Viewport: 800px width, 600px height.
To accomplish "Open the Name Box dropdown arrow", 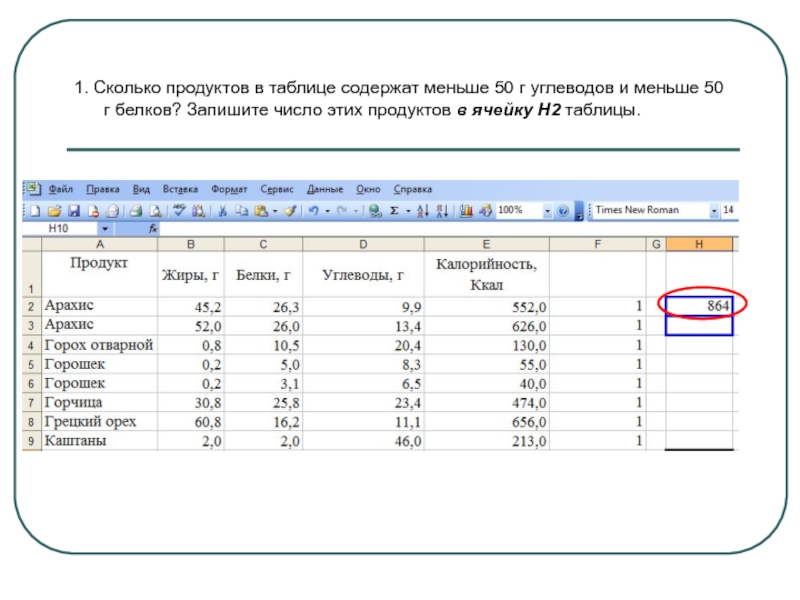I will (x=104, y=228).
